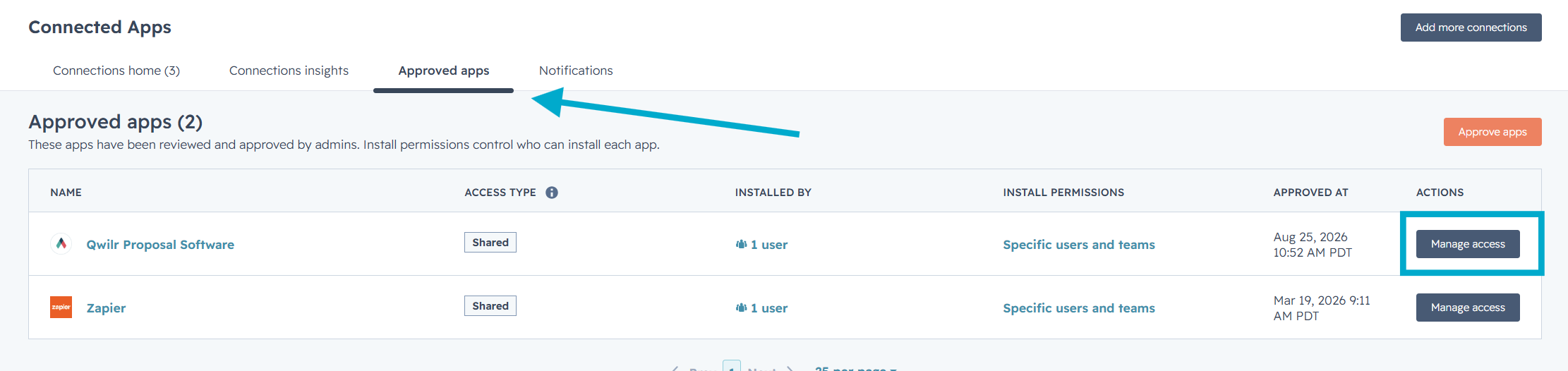Screen dimensions: 1568x371
Task: Manage access for Zapier
Action: point(1468,308)
